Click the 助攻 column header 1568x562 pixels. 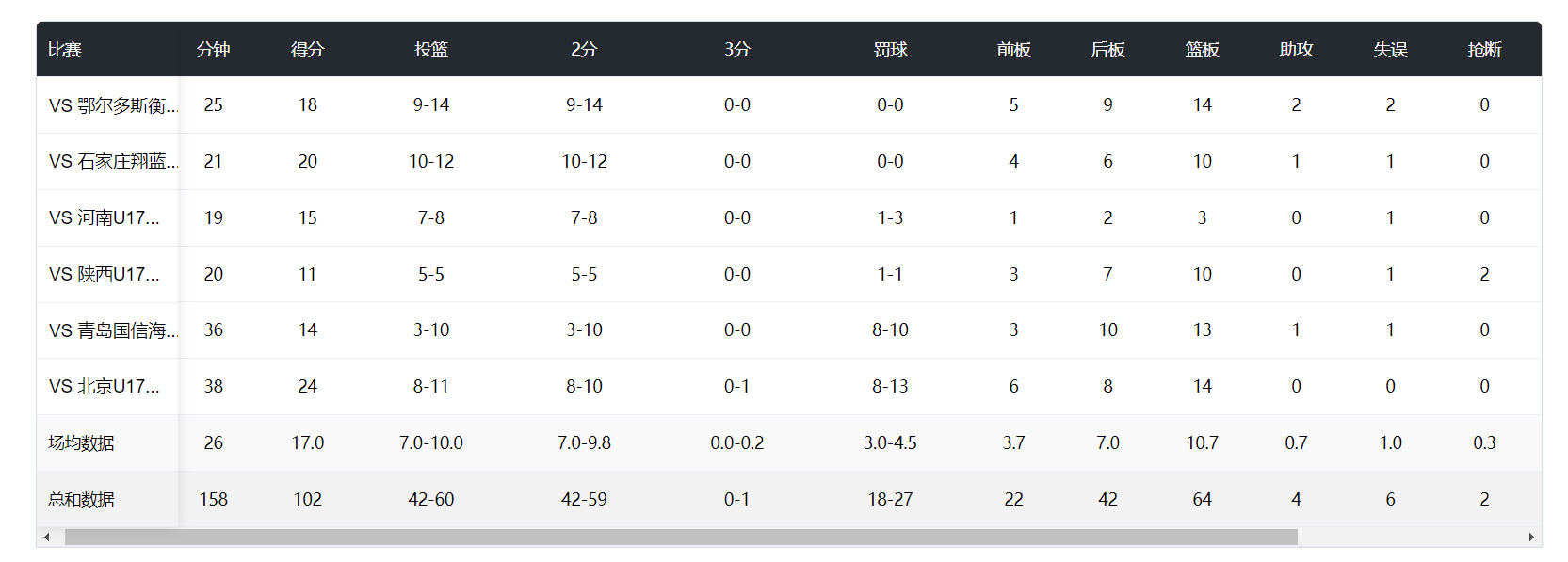click(x=1296, y=50)
